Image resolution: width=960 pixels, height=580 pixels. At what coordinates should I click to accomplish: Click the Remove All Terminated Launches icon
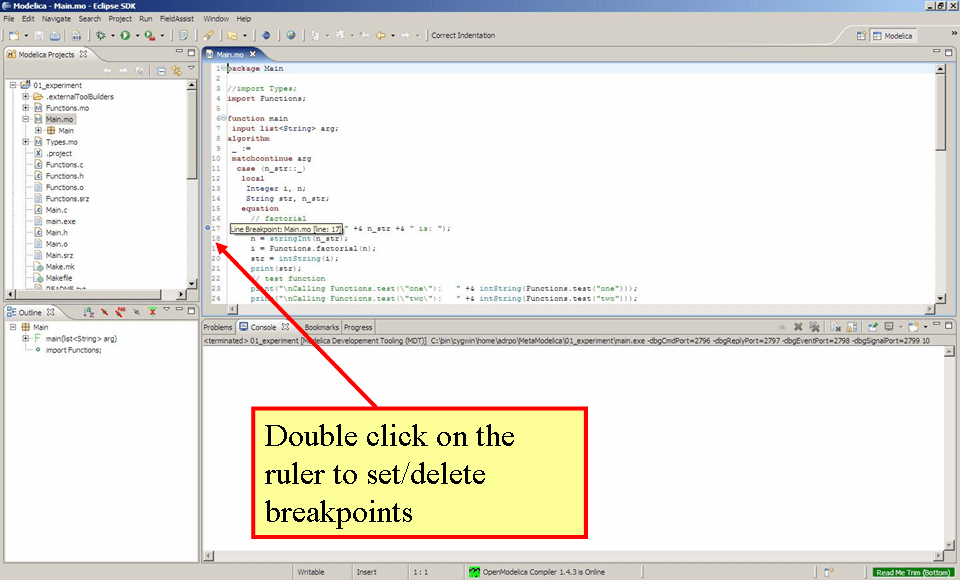click(x=815, y=326)
